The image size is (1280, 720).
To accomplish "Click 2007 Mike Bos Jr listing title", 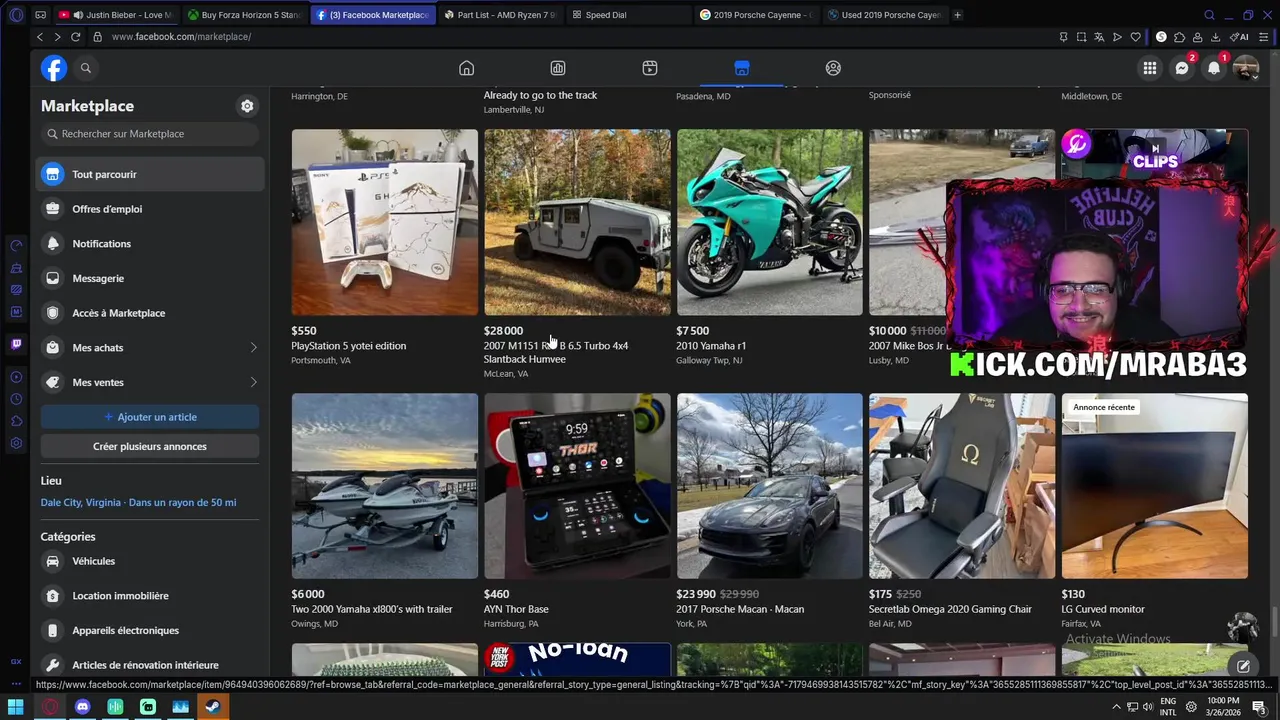I will [909, 346].
